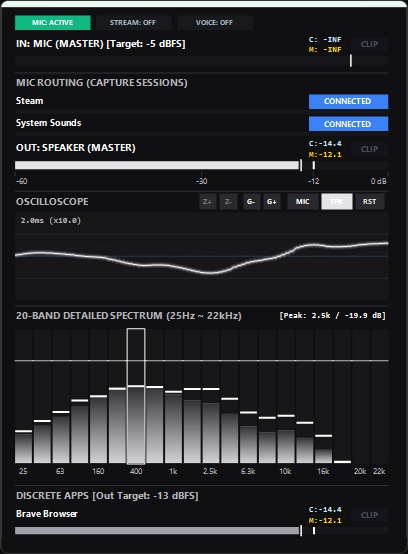This screenshot has width=408, height=554.
Task: Click the DISCRETE APPS out target heading
Action: [x=107, y=496]
